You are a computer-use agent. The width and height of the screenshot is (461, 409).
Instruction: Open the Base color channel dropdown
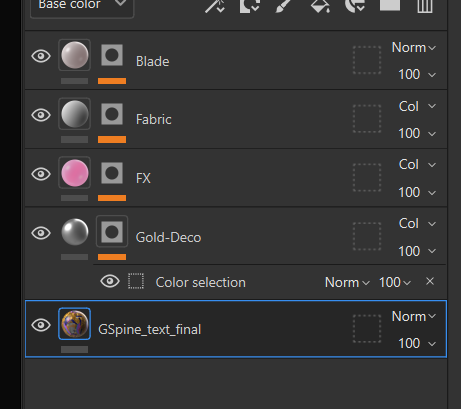pos(82,5)
